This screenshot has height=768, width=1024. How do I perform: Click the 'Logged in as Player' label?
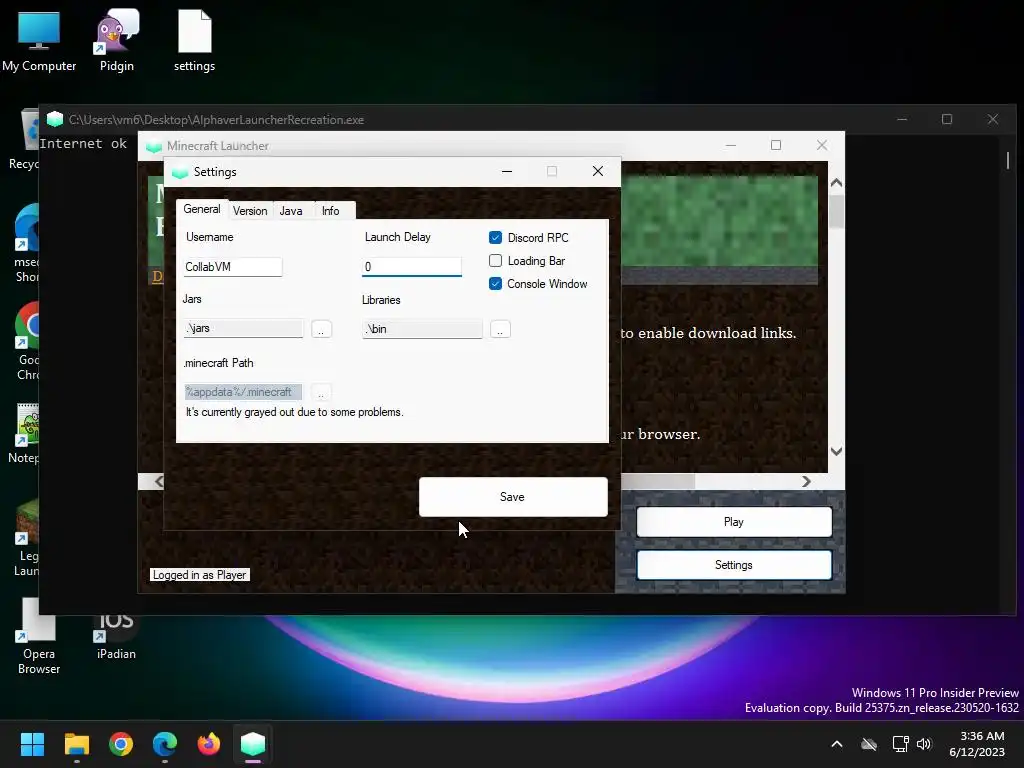(x=199, y=575)
